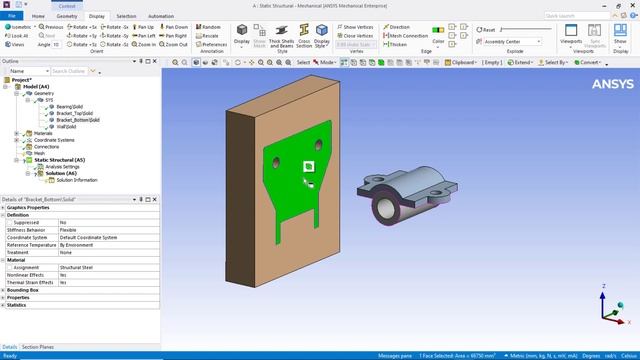This screenshot has height=360, width=640.
Task: Toggle shaded exterior view mode icon
Action: pyautogui.click(x=196, y=62)
